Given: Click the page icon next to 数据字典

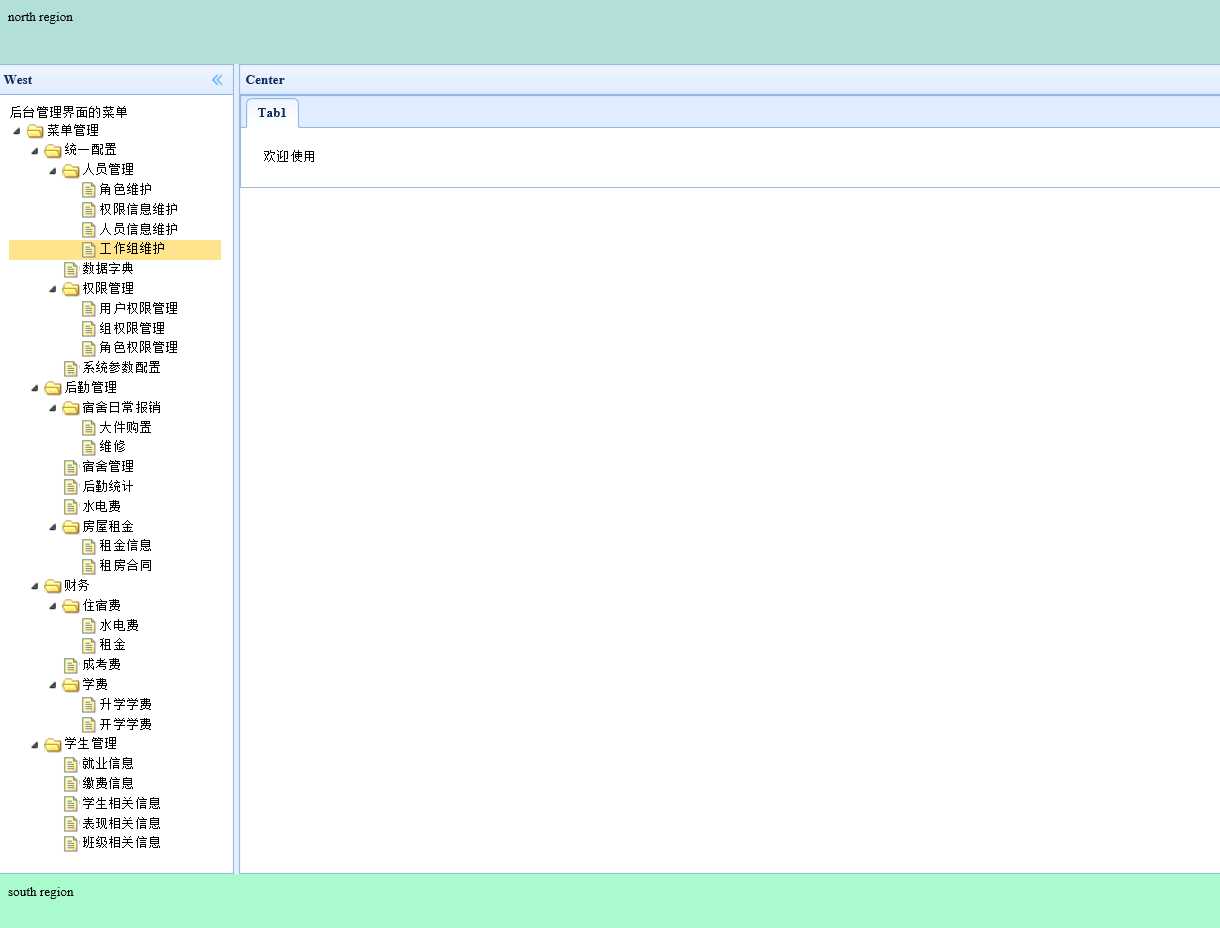Looking at the screenshot, I should [x=70, y=269].
